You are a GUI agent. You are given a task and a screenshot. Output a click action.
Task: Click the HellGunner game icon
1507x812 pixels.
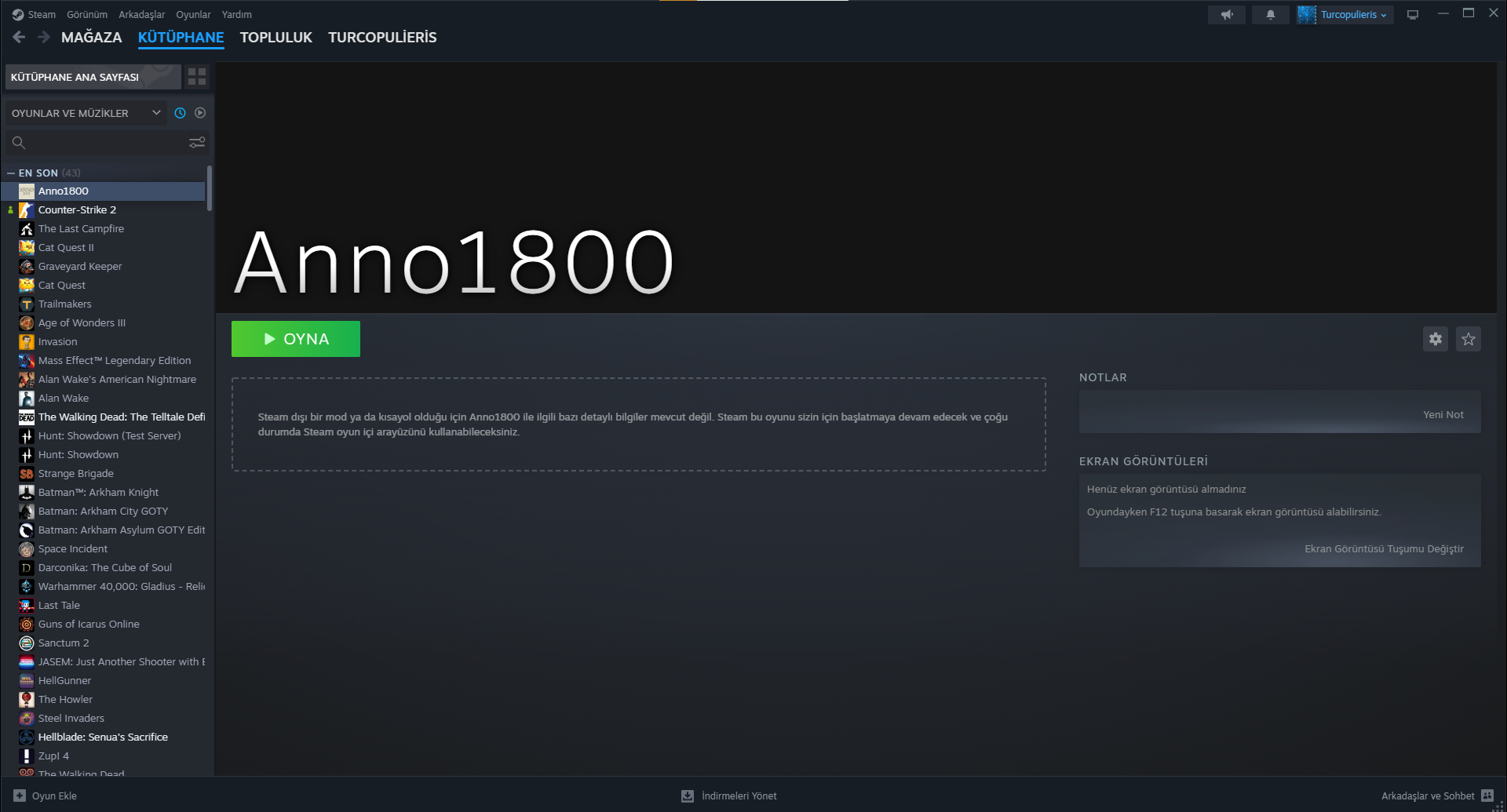pyautogui.click(x=27, y=681)
